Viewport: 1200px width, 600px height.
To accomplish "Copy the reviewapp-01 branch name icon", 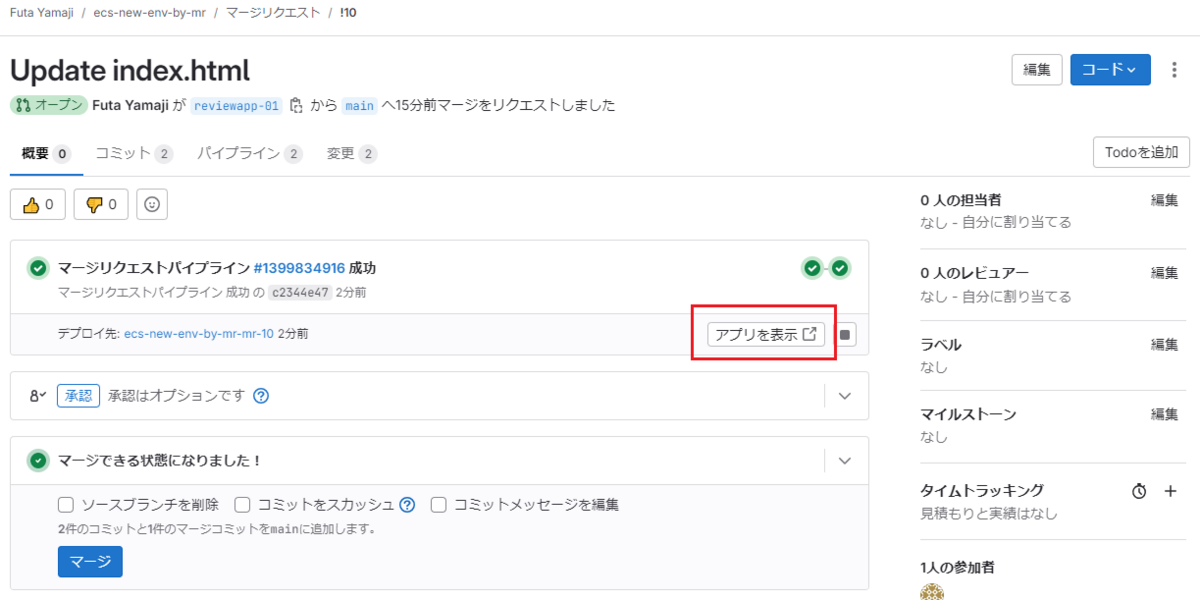I will pos(296,105).
